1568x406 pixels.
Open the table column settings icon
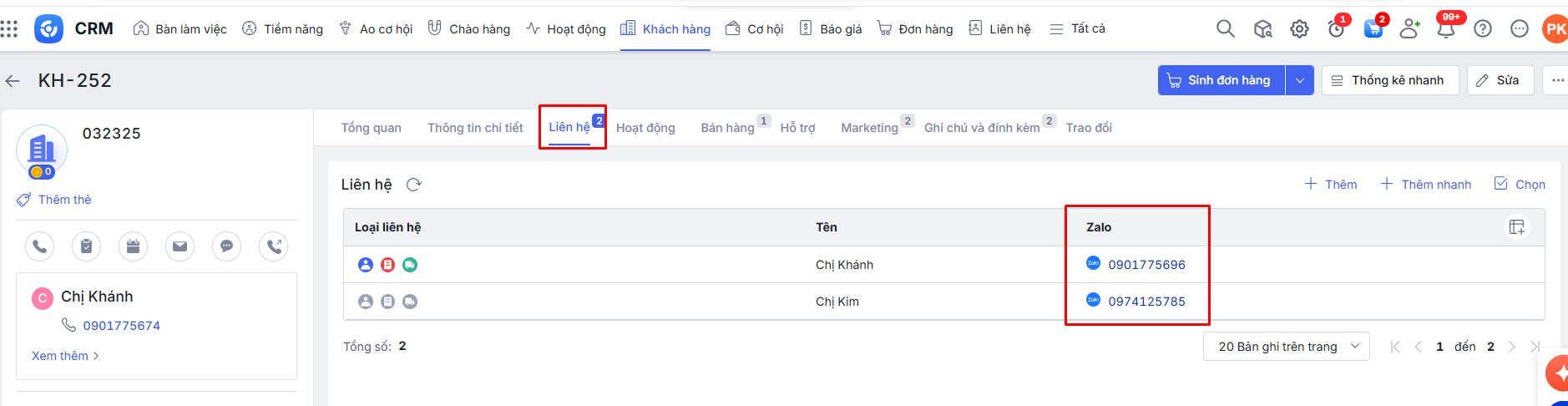(1516, 227)
